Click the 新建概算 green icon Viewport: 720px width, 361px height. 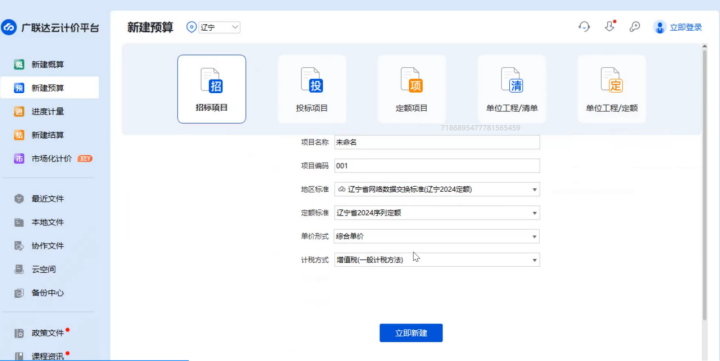pyautogui.click(x=19, y=64)
